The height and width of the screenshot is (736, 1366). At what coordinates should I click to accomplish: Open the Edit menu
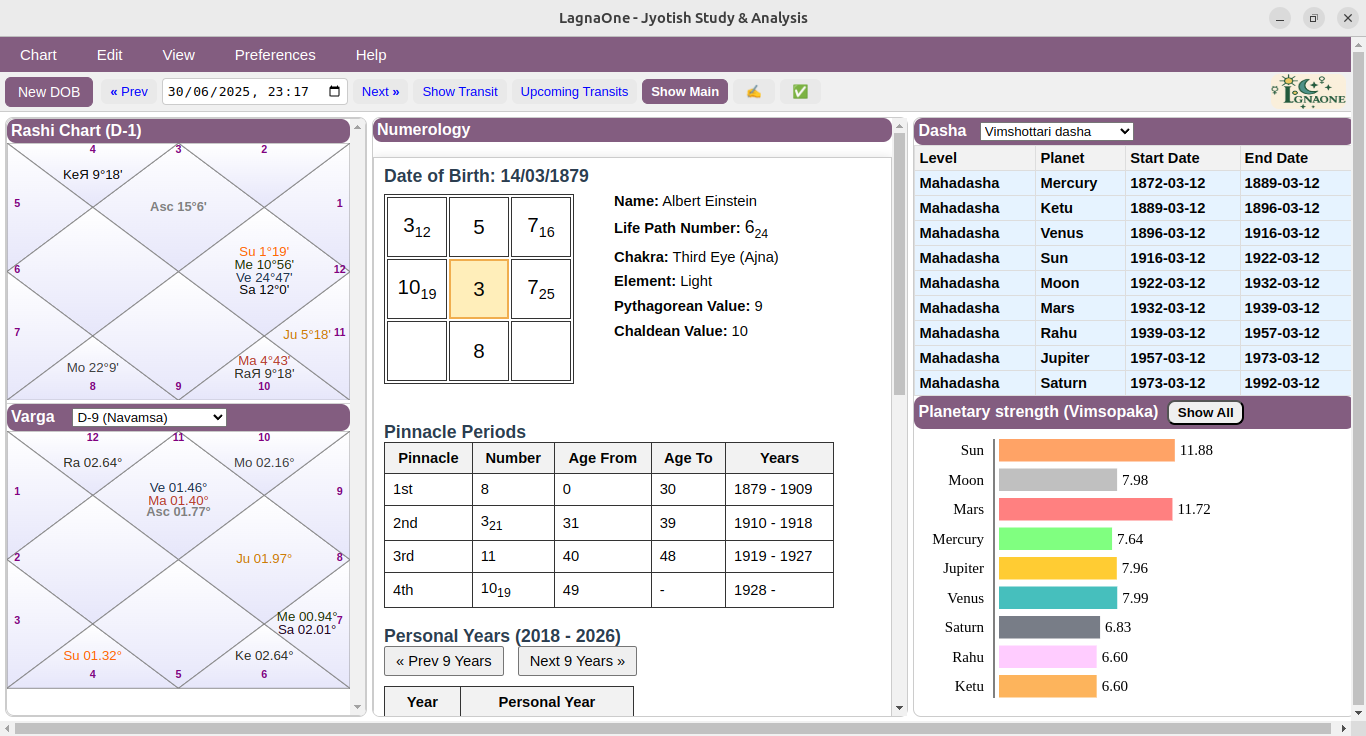(110, 55)
